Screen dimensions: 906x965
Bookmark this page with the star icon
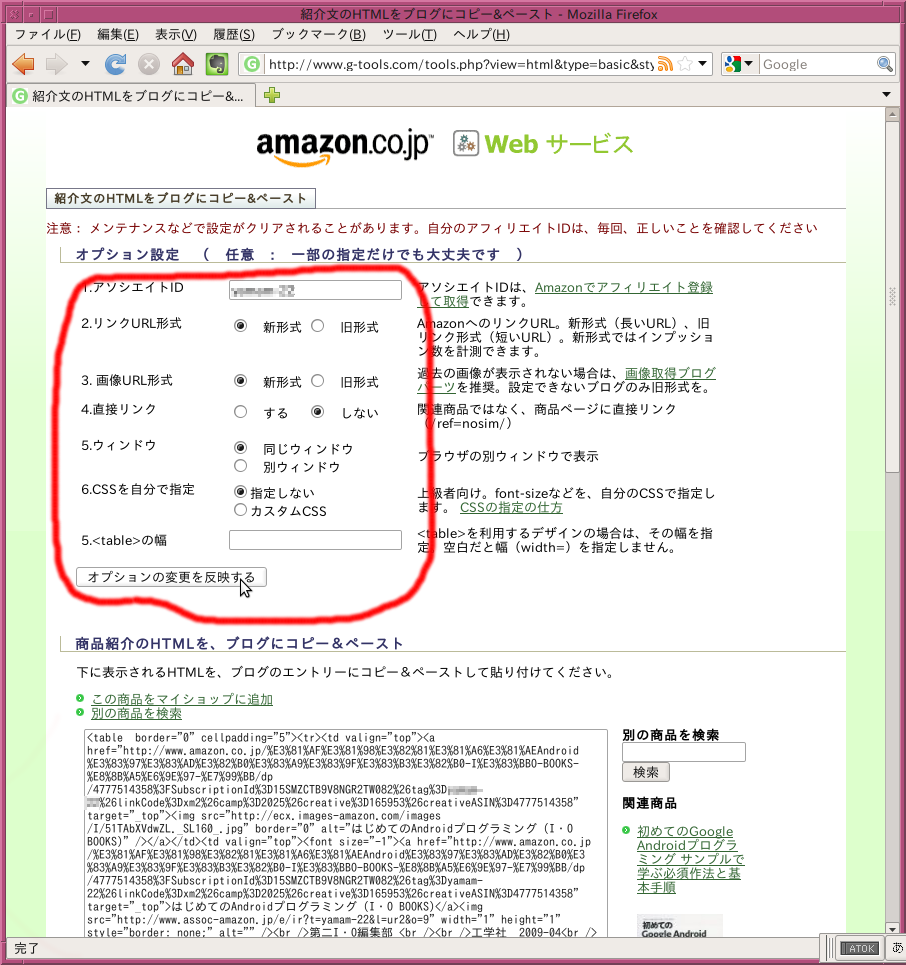coord(685,64)
